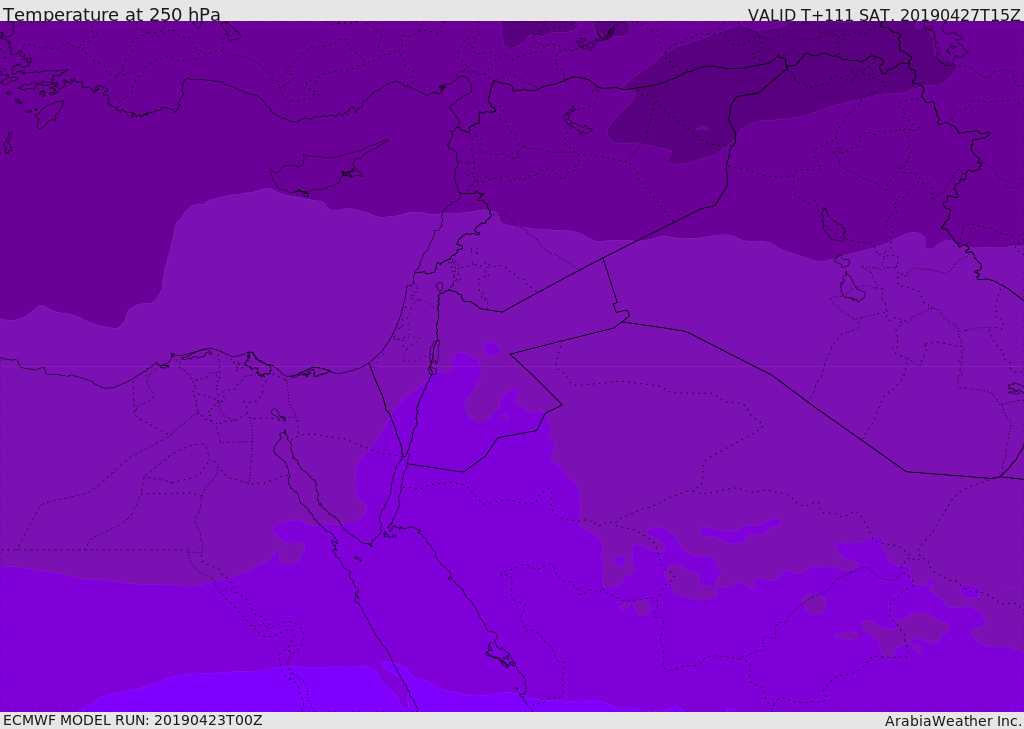Viewport: 1024px width, 729px height.
Task: Open the ArabiaWeather Inc. credit
Action: point(953,721)
